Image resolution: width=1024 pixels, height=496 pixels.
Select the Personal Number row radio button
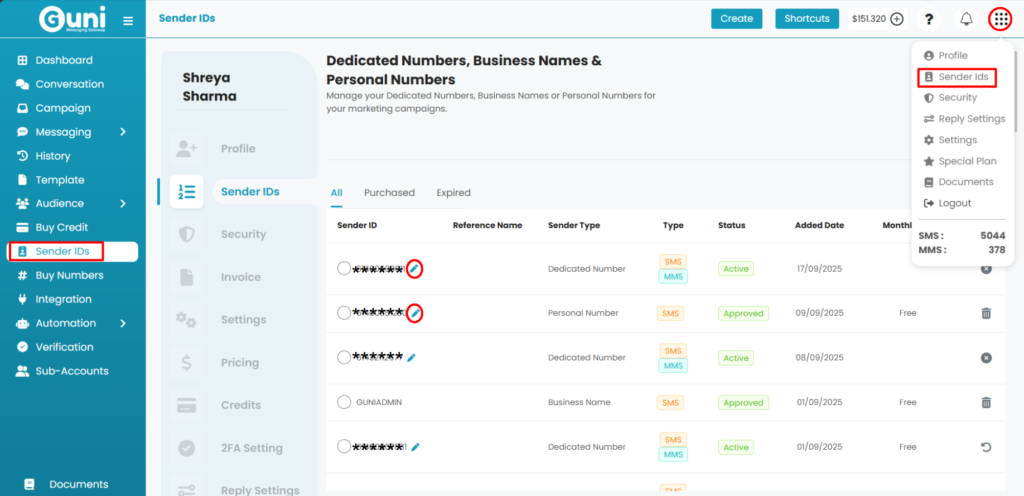(x=344, y=313)
